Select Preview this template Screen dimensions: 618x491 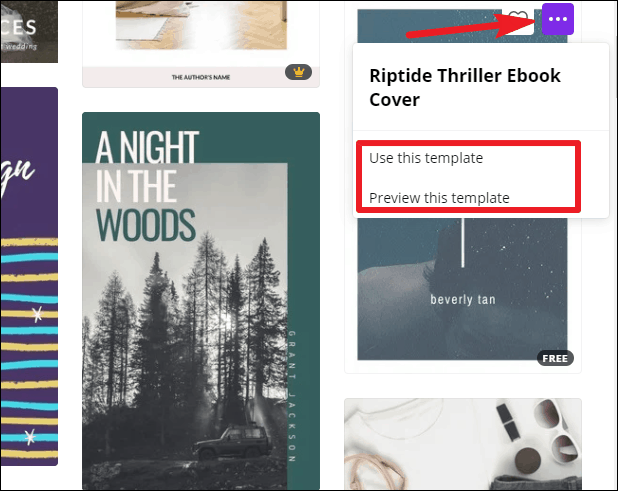[x=439, y=198]
